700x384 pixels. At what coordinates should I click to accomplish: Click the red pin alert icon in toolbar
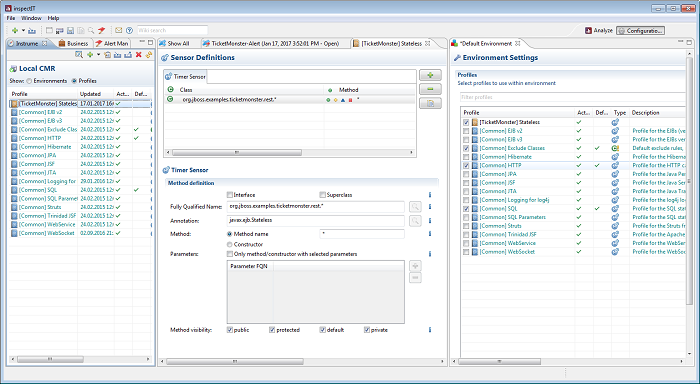pos(102,30)
